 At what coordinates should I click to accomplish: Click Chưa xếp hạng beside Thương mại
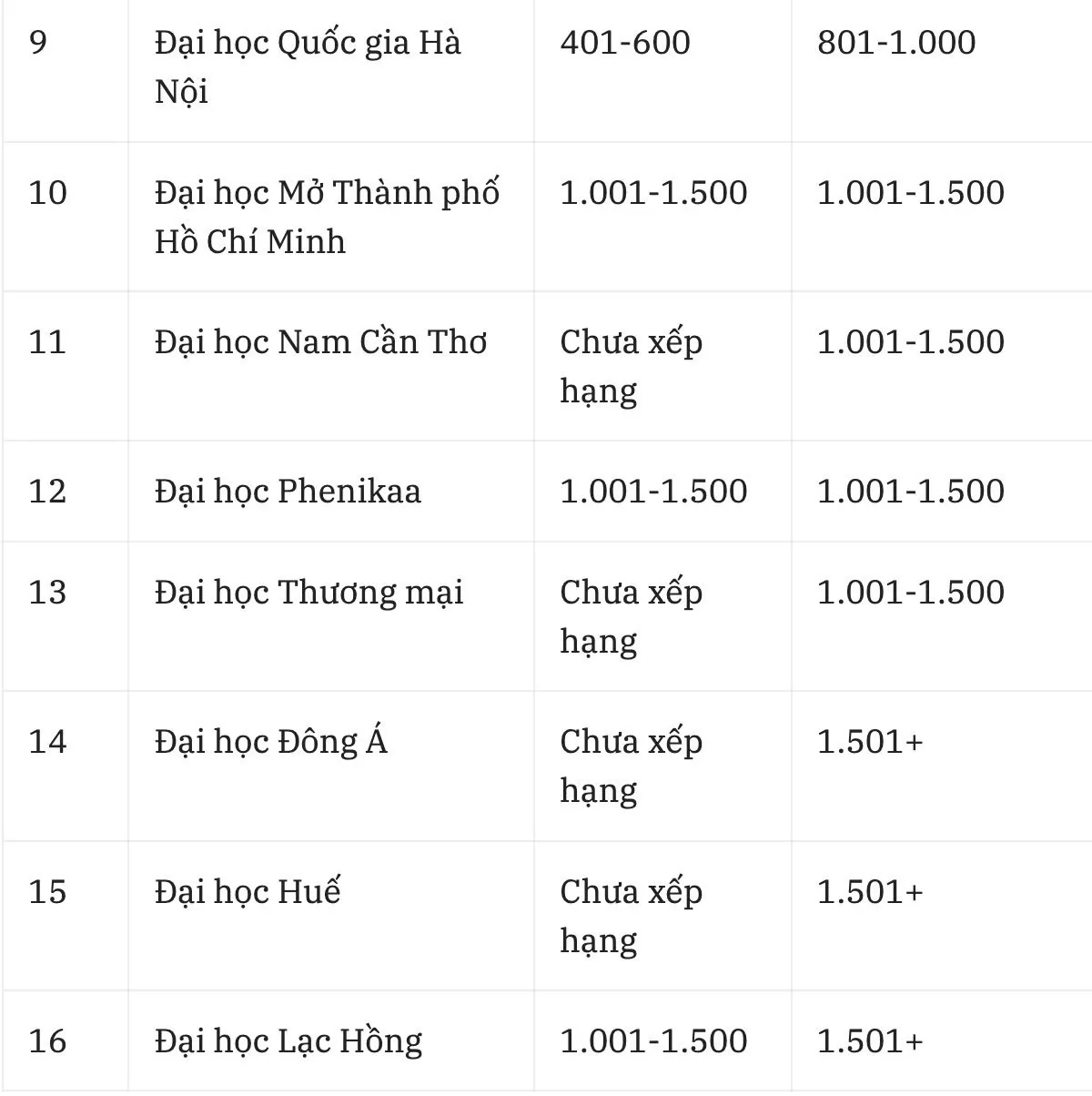[x=631, y=617]
